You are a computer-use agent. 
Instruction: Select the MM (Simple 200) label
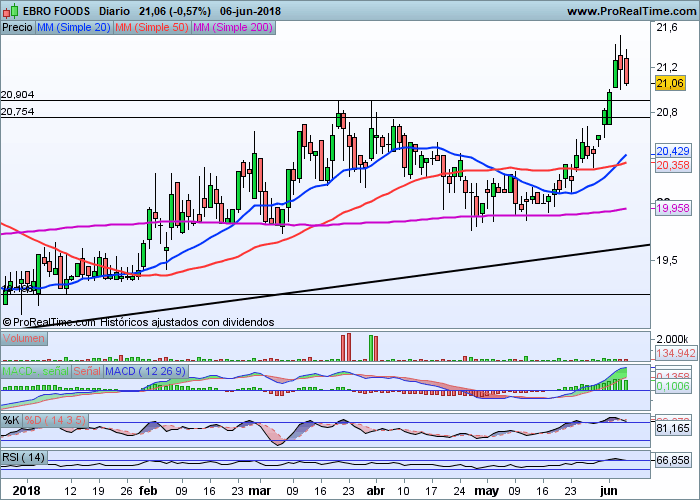(233, 27)
